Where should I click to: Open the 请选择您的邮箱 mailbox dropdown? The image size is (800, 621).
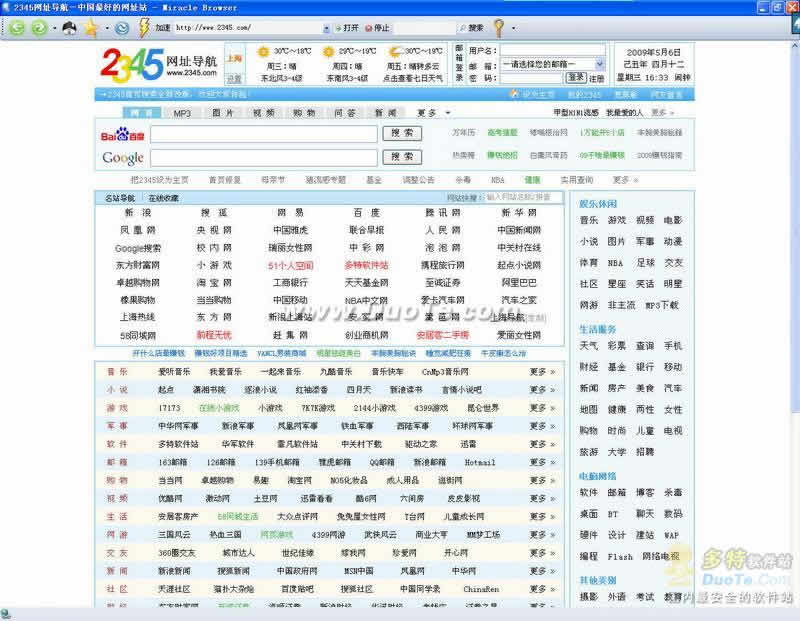pos(601,64)
